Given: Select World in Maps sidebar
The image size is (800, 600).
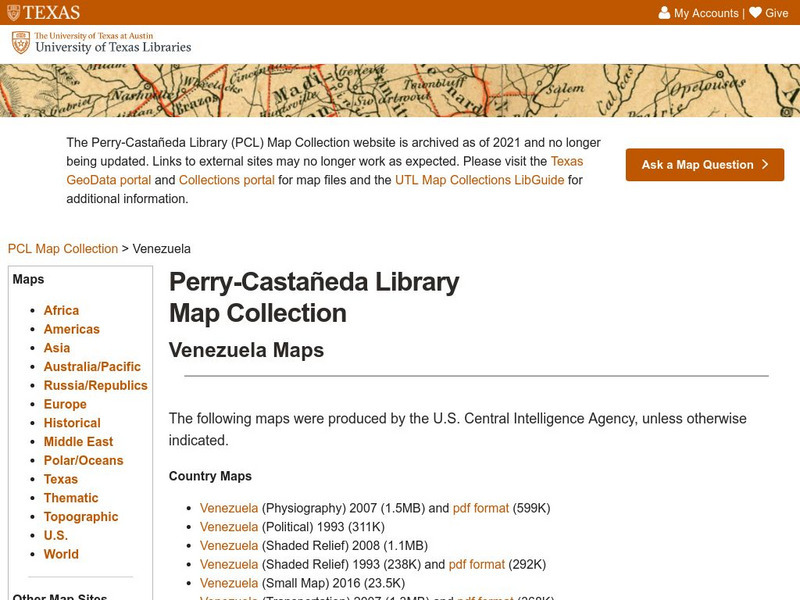Looking at the screenshot, I should pyautogui.click(x=61, y=554).
